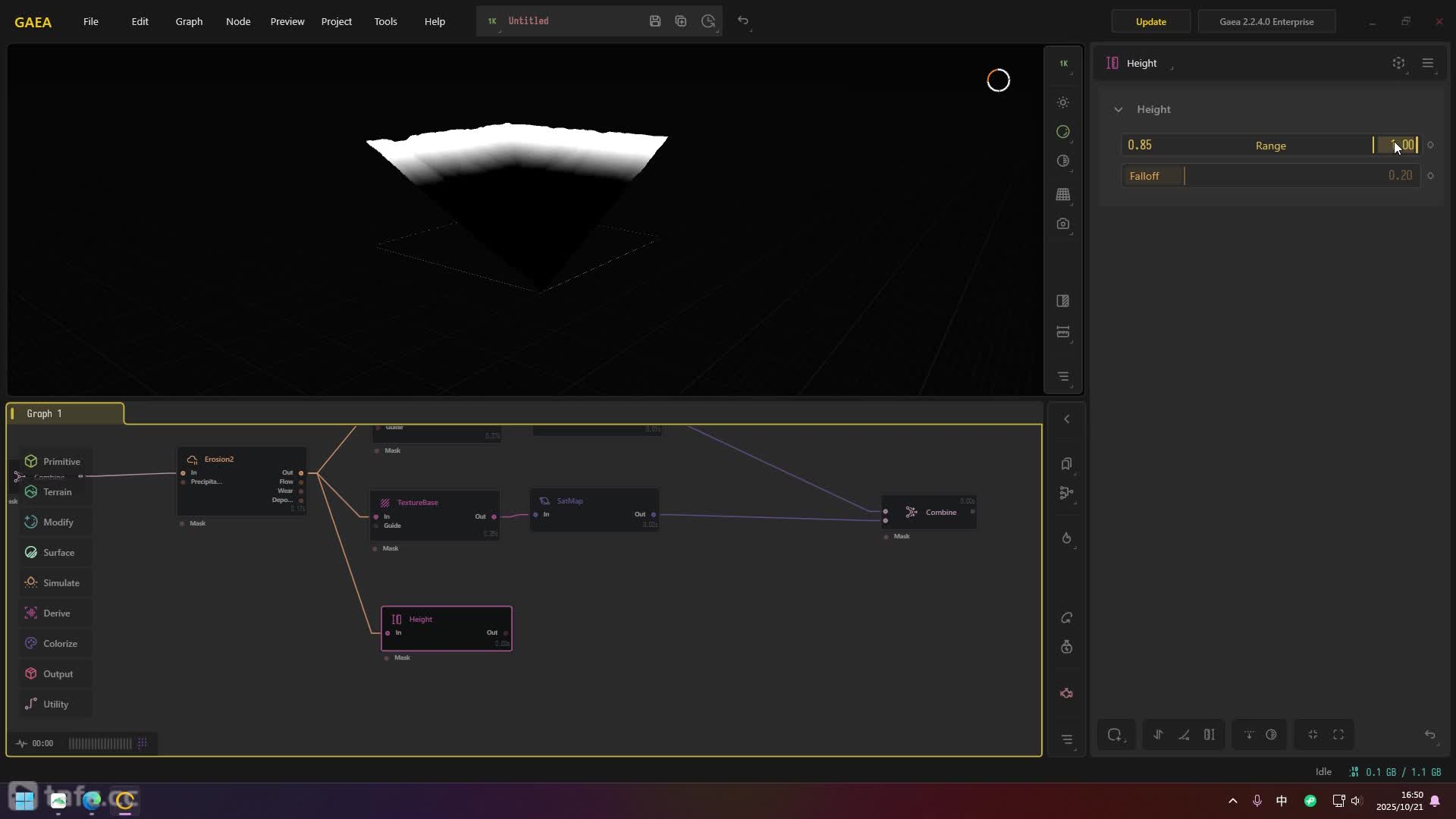Click the Gaea 2.2.4.0 Enterprise button

1266,22
